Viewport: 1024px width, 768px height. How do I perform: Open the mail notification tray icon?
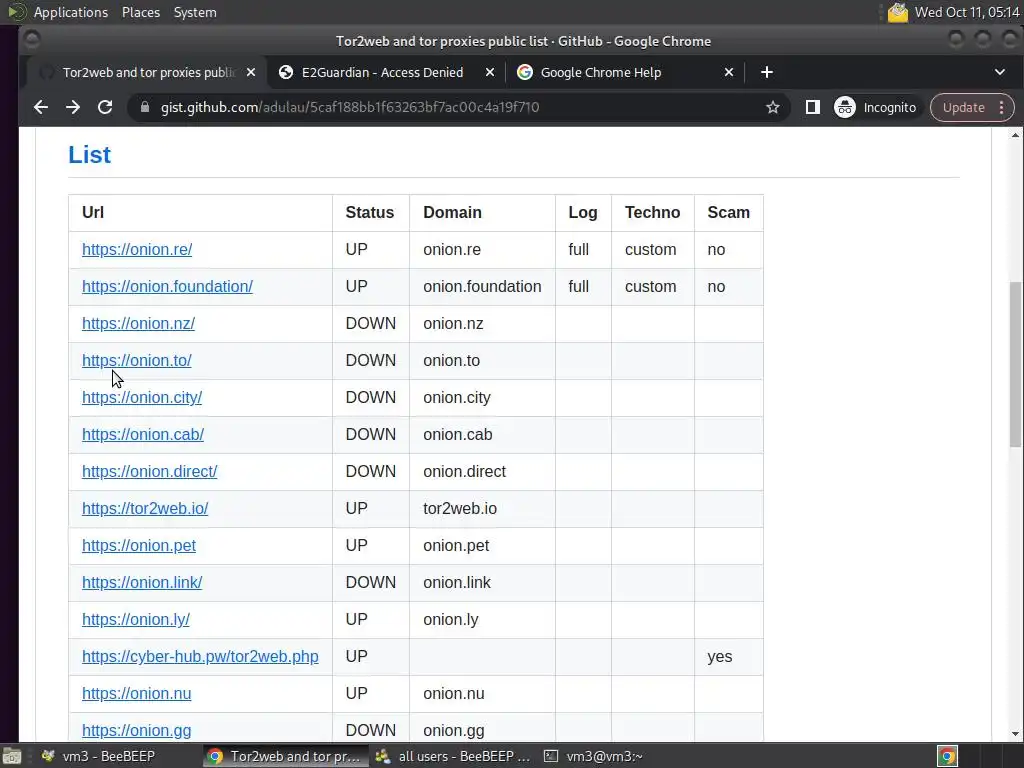click(897, 12)
